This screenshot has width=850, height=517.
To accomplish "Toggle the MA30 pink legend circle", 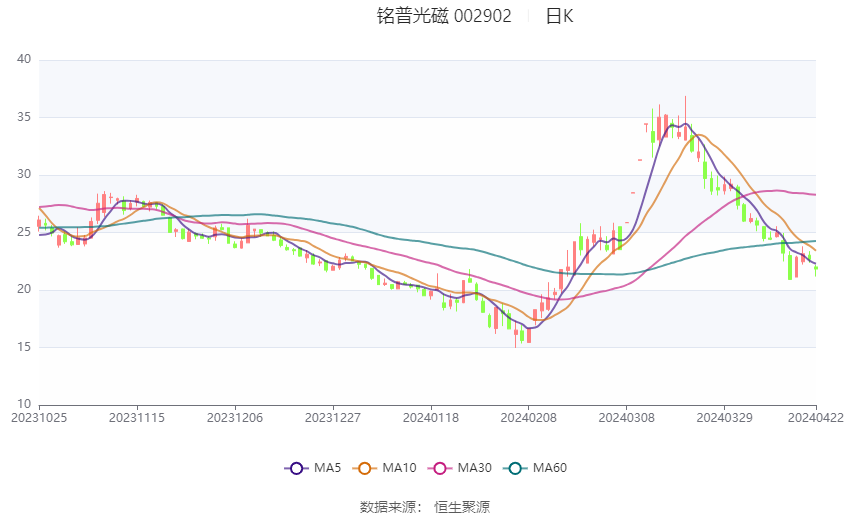I will pos(440,468).
